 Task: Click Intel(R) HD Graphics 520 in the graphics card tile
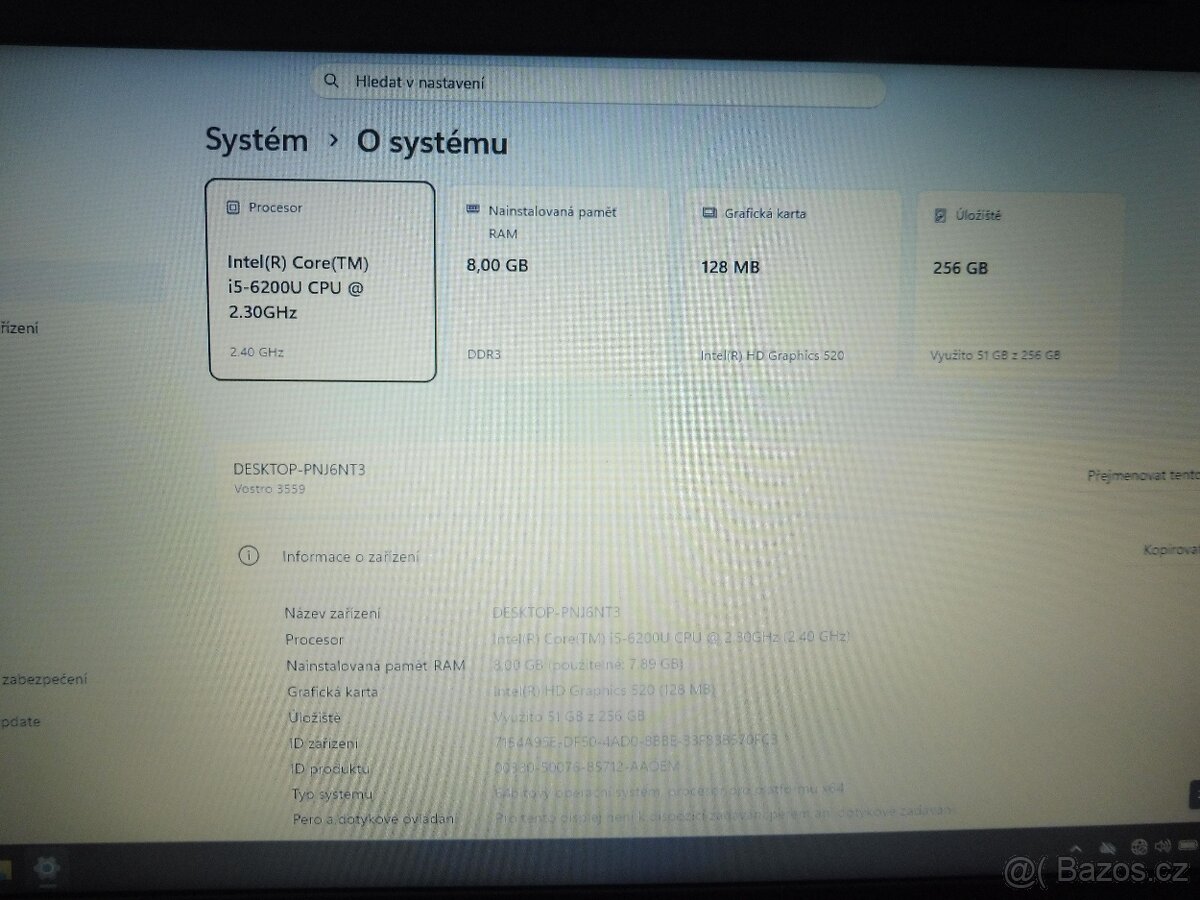coord(772,355)
